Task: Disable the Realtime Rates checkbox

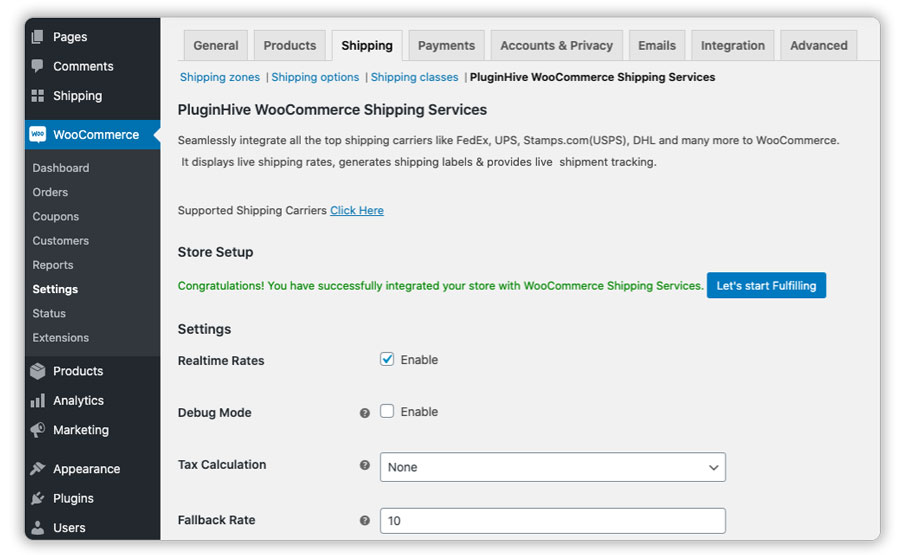Action: 387,359
